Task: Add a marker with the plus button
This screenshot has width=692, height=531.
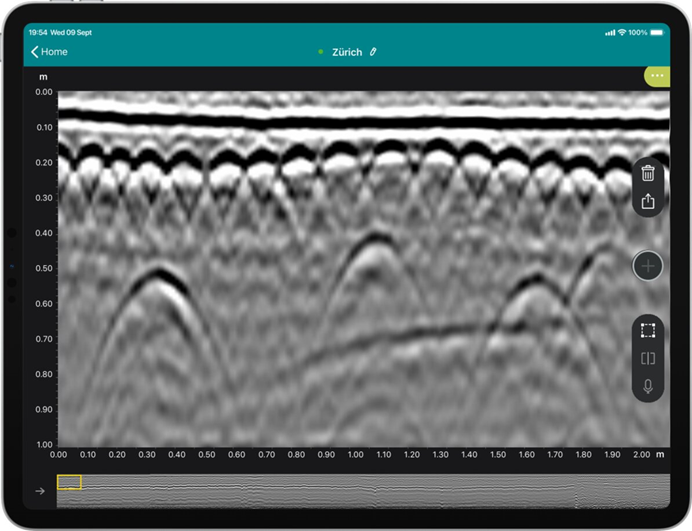Action: [647, 266]
